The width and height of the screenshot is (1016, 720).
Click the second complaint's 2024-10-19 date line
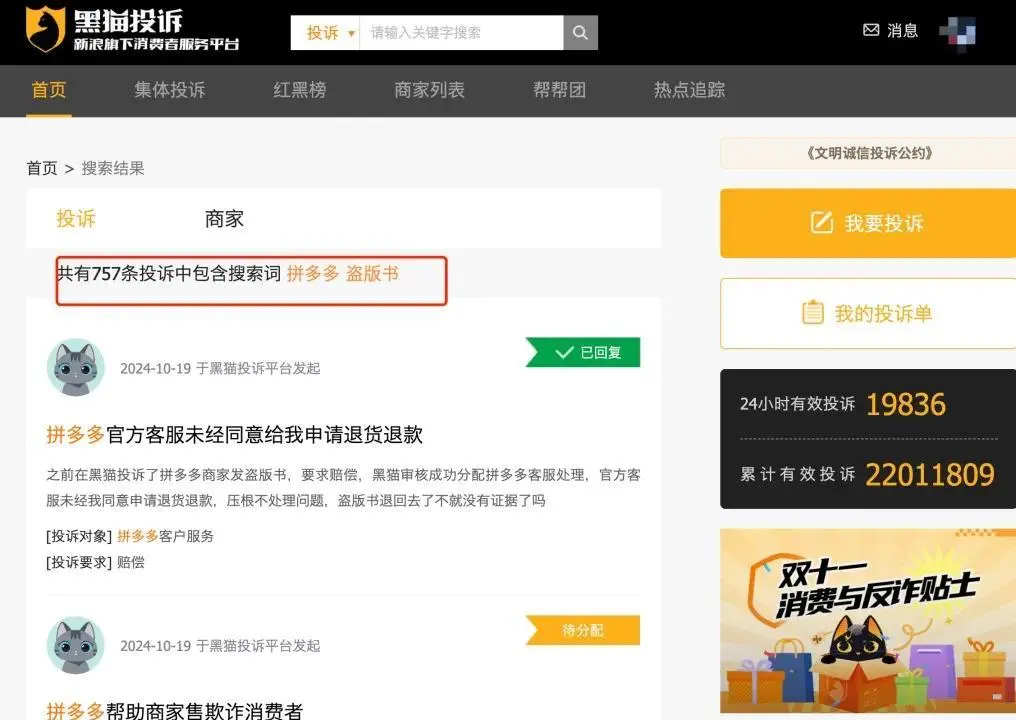[x=220, y=645]
